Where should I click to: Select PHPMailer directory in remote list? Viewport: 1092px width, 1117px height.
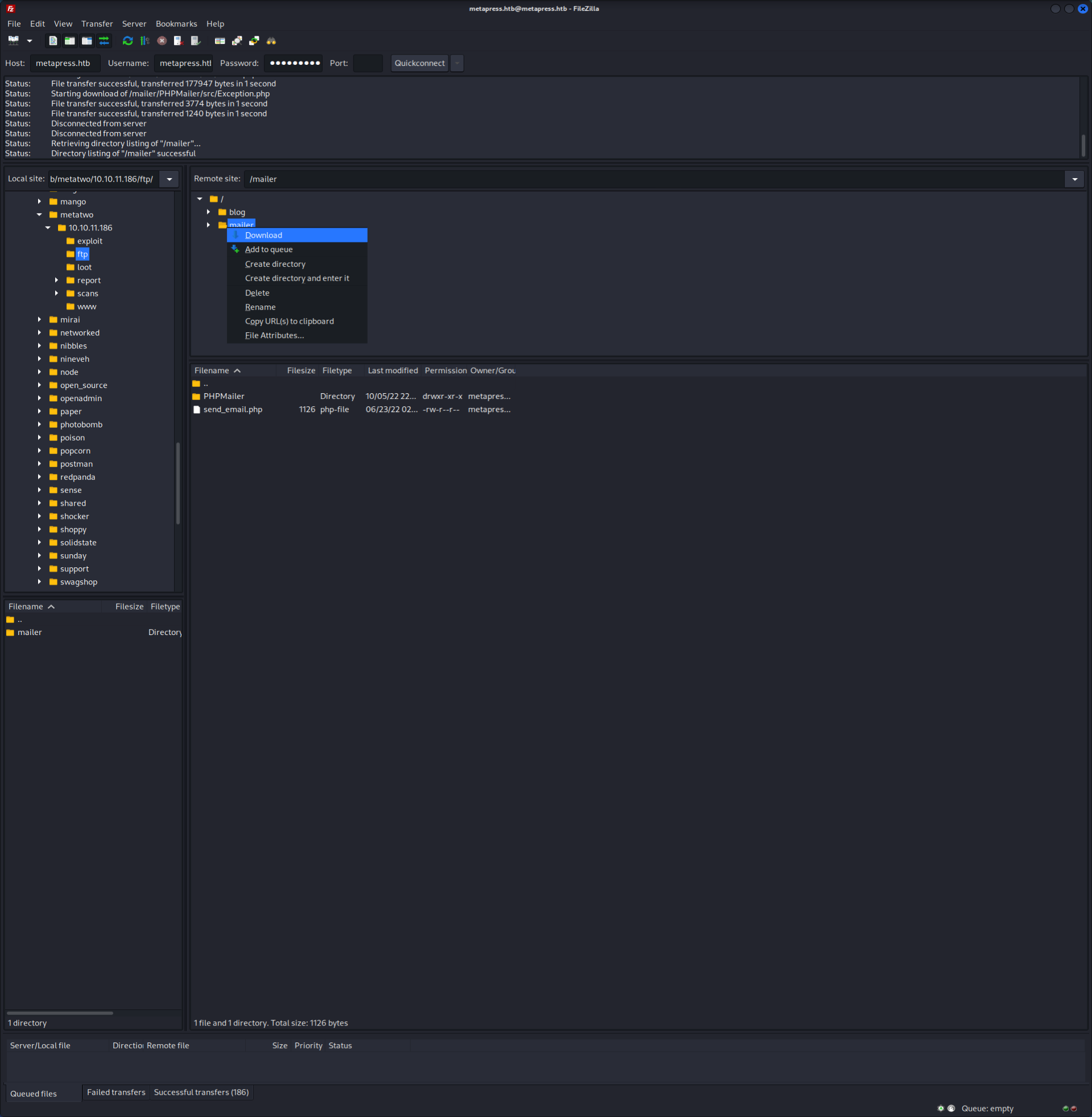[224, 396]
